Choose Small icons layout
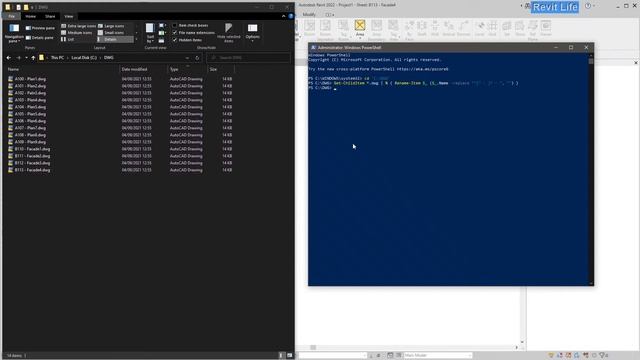This screenshot has width=640, height=360. (111, 33)
